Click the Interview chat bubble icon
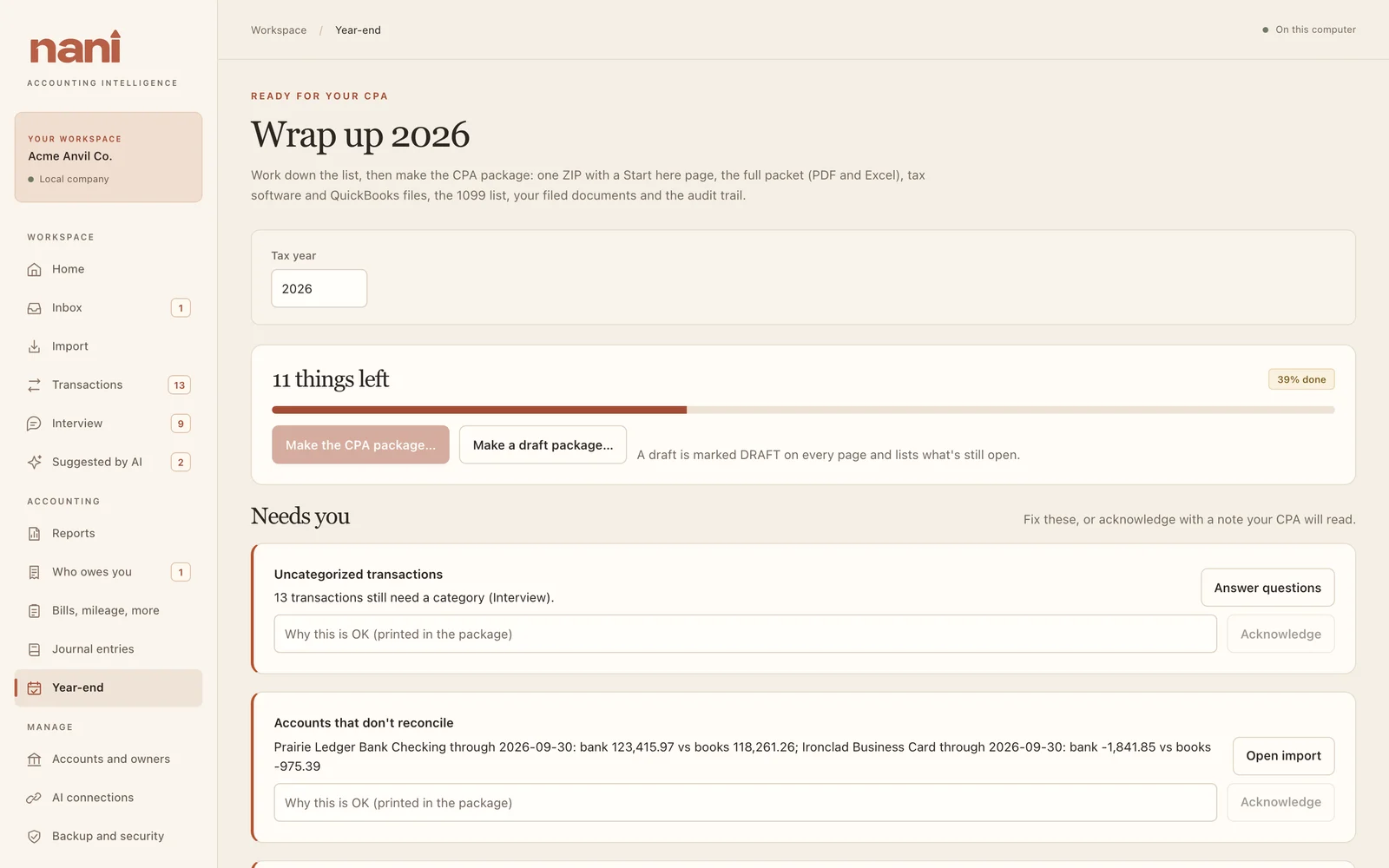Viewport: 1389px width, 868px height. 34,424
